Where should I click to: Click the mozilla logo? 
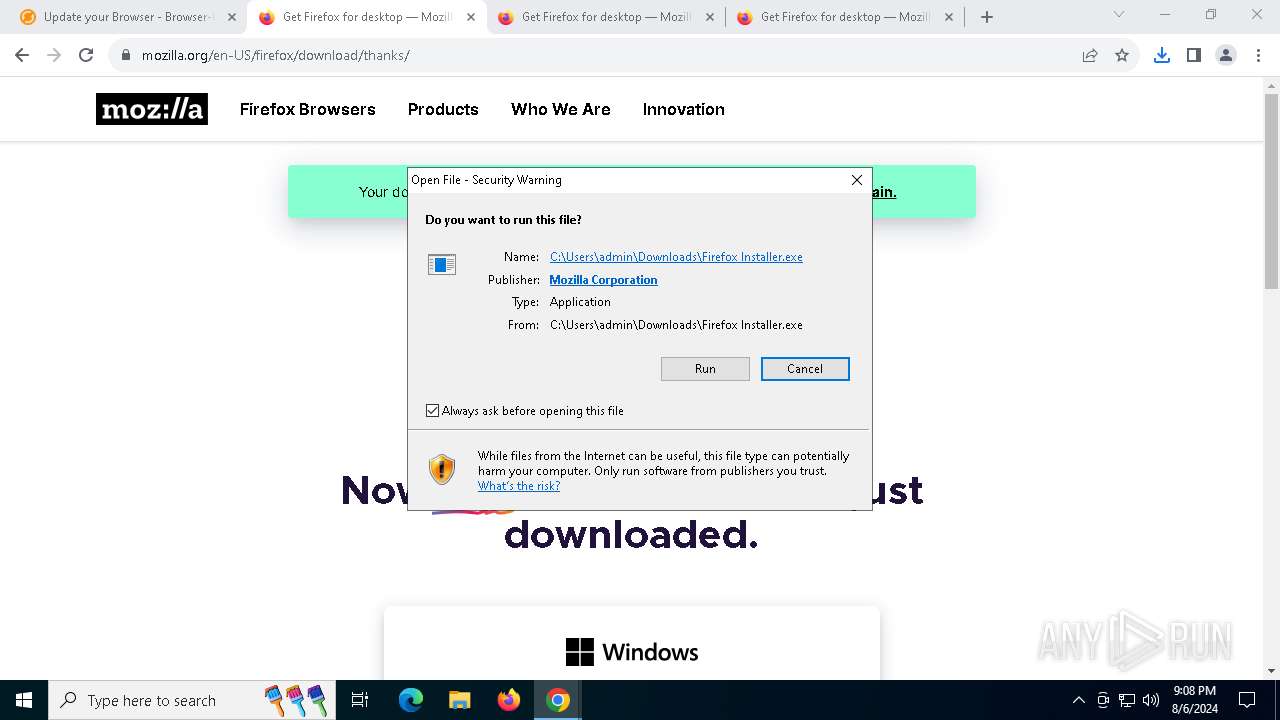click(x=152, y=109)
